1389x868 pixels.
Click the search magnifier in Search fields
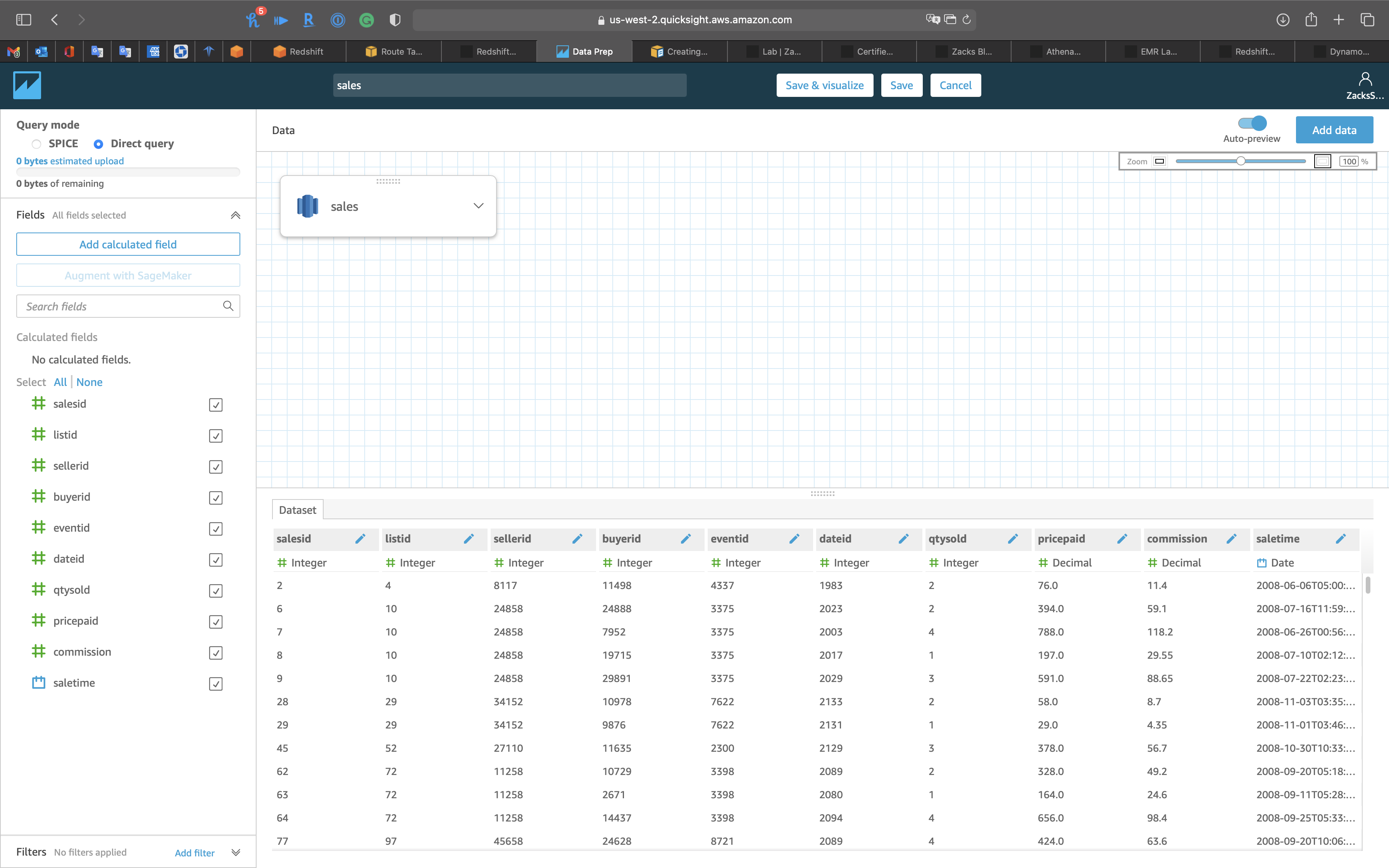[228, 306]
